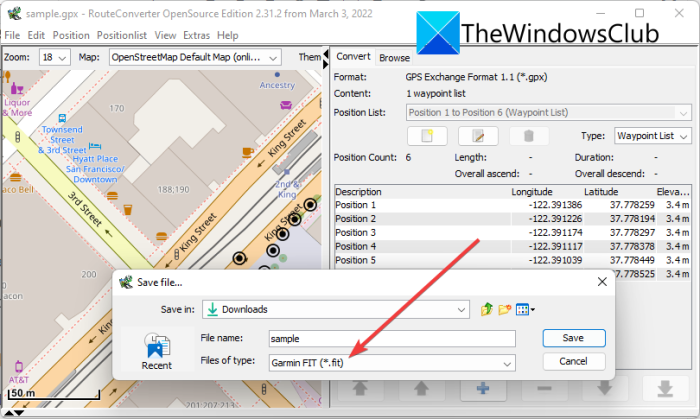Open the Position List dropdown
This screenshot has height=419, width=700.
point(549,112)
